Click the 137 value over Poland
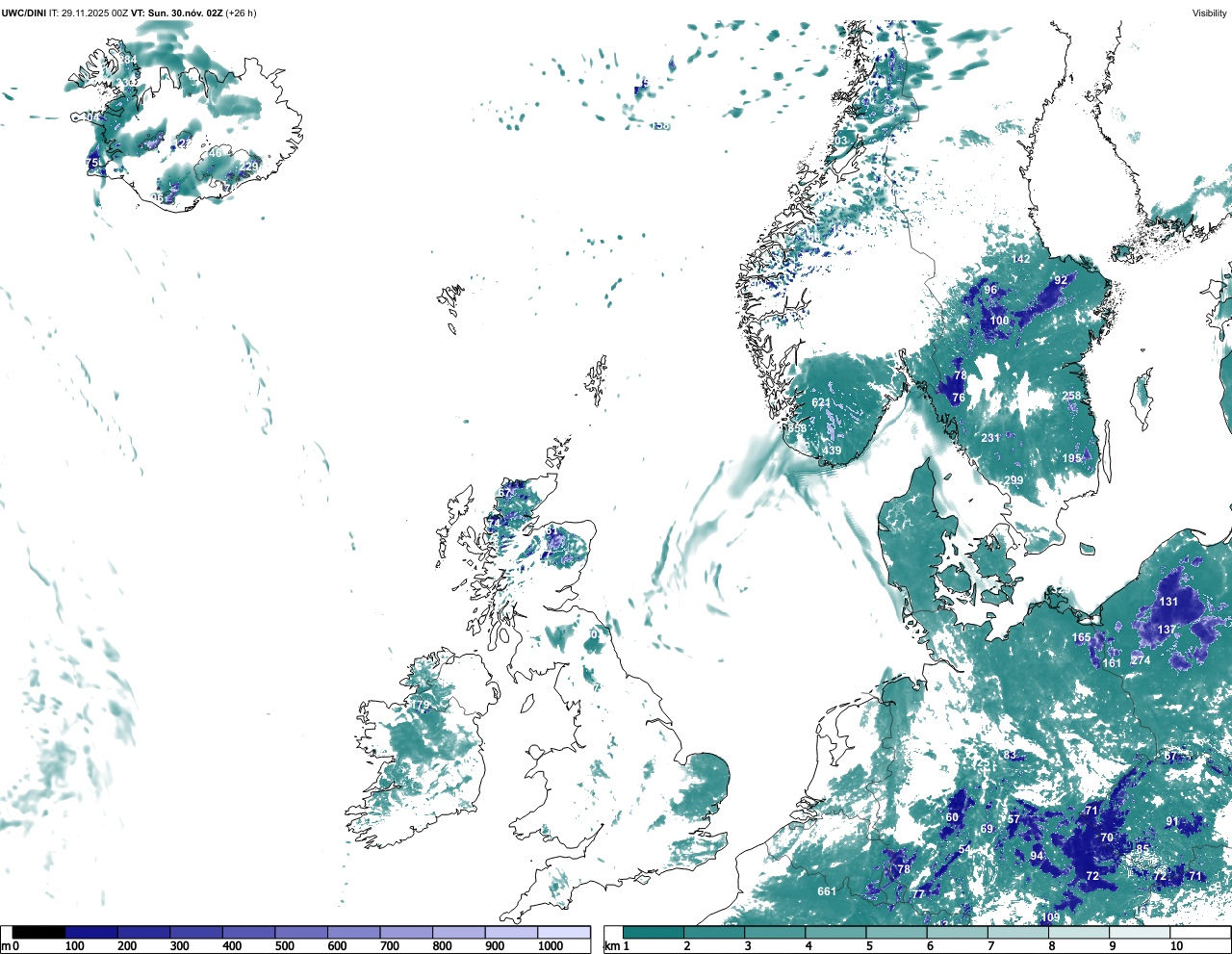Viewport: 1232px width, 954px height. (x=1166, y=630)
